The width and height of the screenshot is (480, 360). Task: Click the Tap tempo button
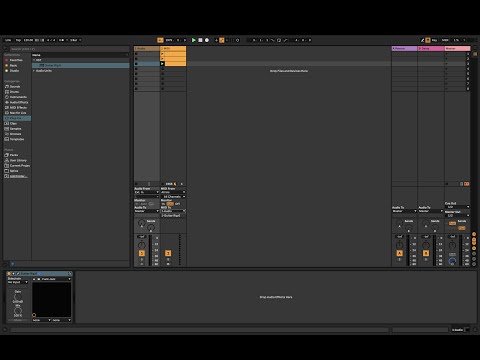coord(18,40)
